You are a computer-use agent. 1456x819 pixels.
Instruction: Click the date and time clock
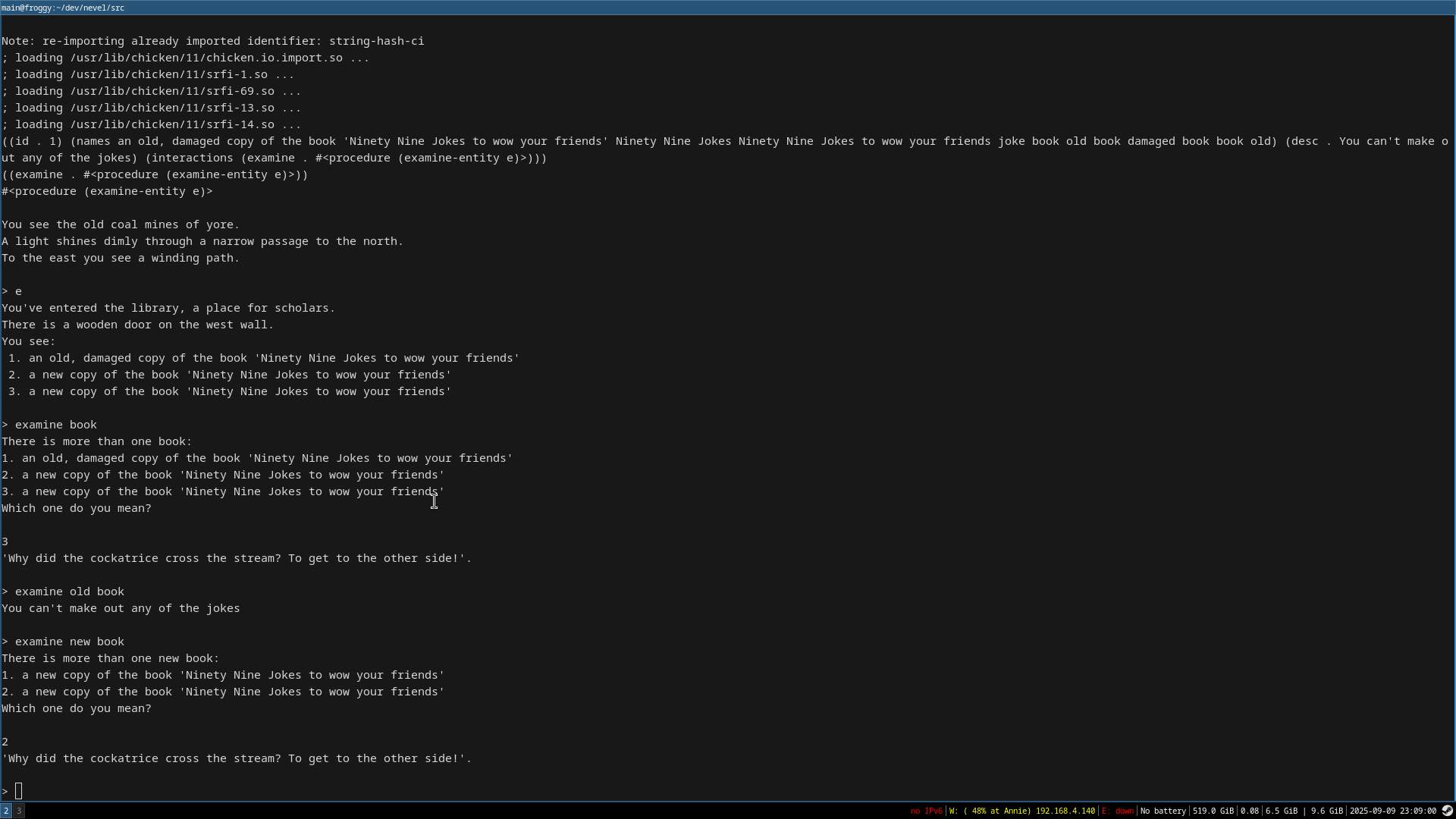(x=1392, y=811)
